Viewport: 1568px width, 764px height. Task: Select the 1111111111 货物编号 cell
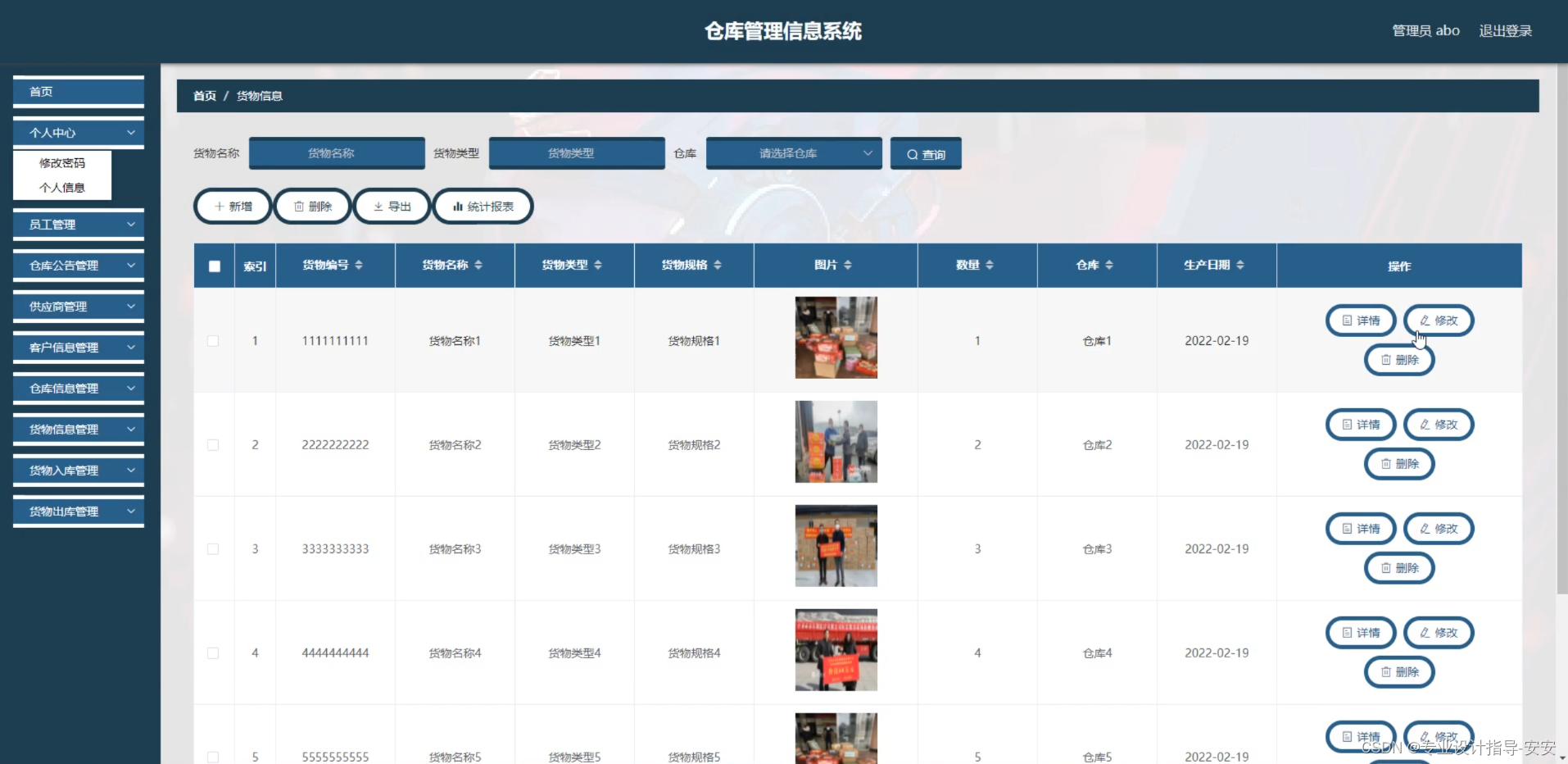point(335,341)
